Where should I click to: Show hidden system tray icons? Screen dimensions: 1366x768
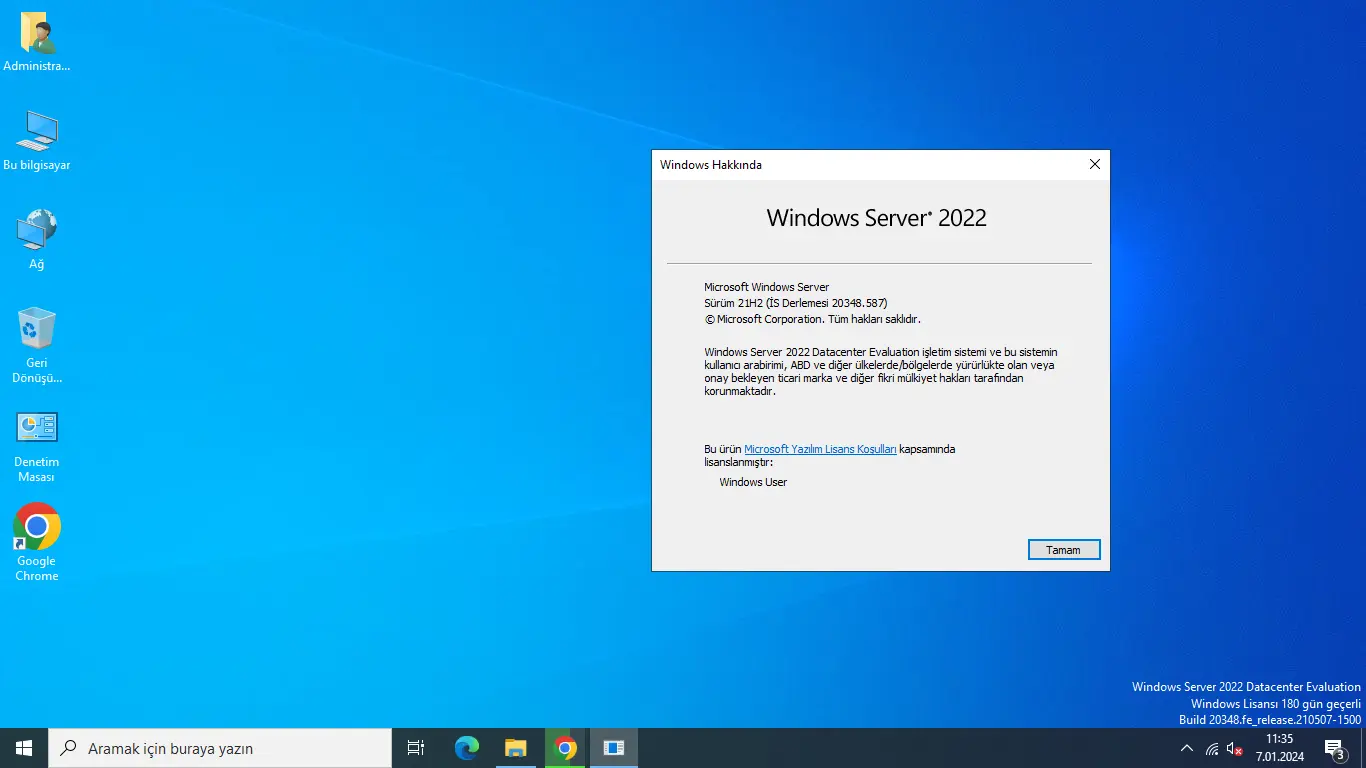pos(1187,748)
